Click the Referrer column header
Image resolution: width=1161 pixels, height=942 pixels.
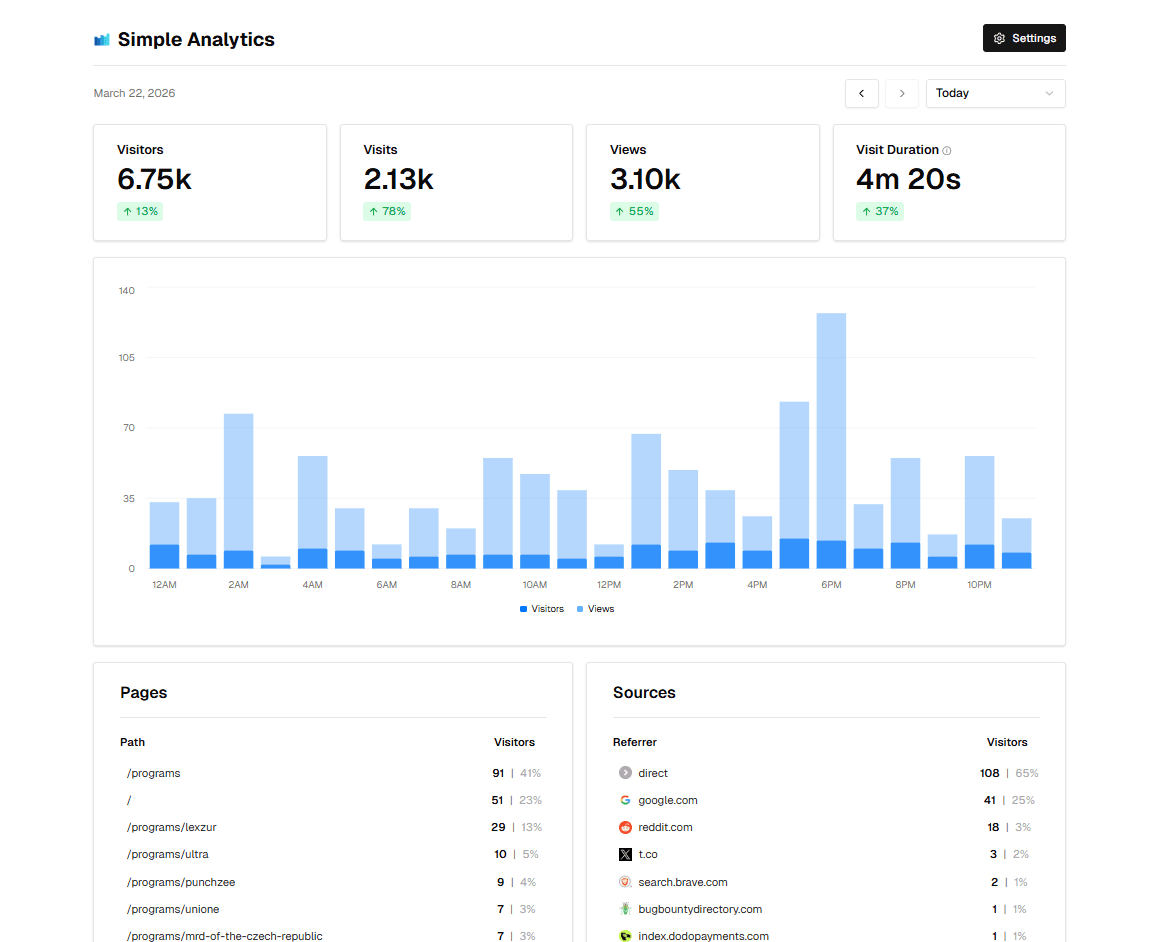click(x=635, y=742)
